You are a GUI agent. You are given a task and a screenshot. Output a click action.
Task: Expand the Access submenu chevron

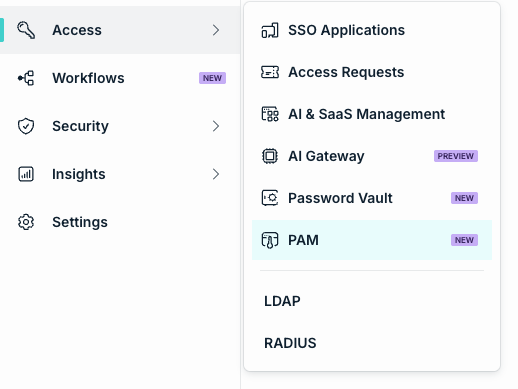[216, 30]
